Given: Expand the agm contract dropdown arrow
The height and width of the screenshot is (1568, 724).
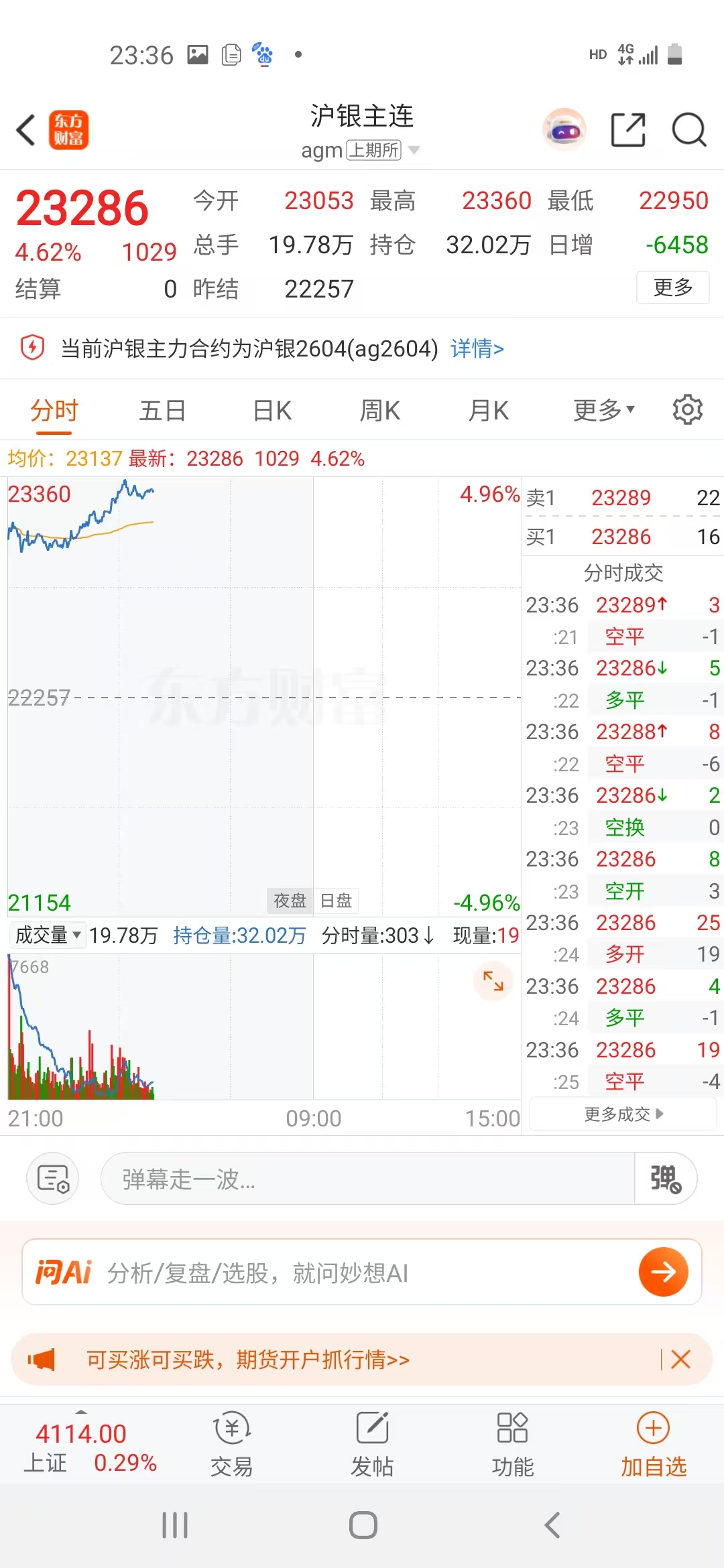Looking at the screenshot, I should point(414,150).
